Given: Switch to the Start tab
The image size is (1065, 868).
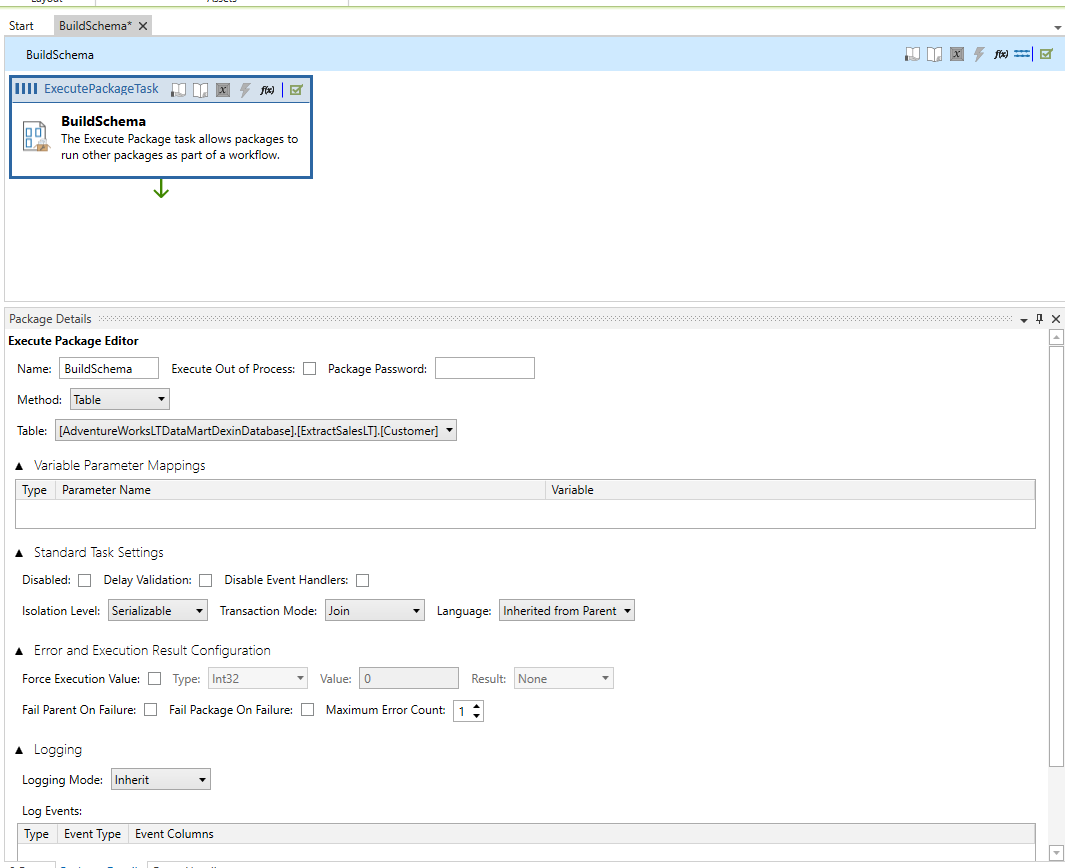Looking at the screenshot, I should pos(21,26).
